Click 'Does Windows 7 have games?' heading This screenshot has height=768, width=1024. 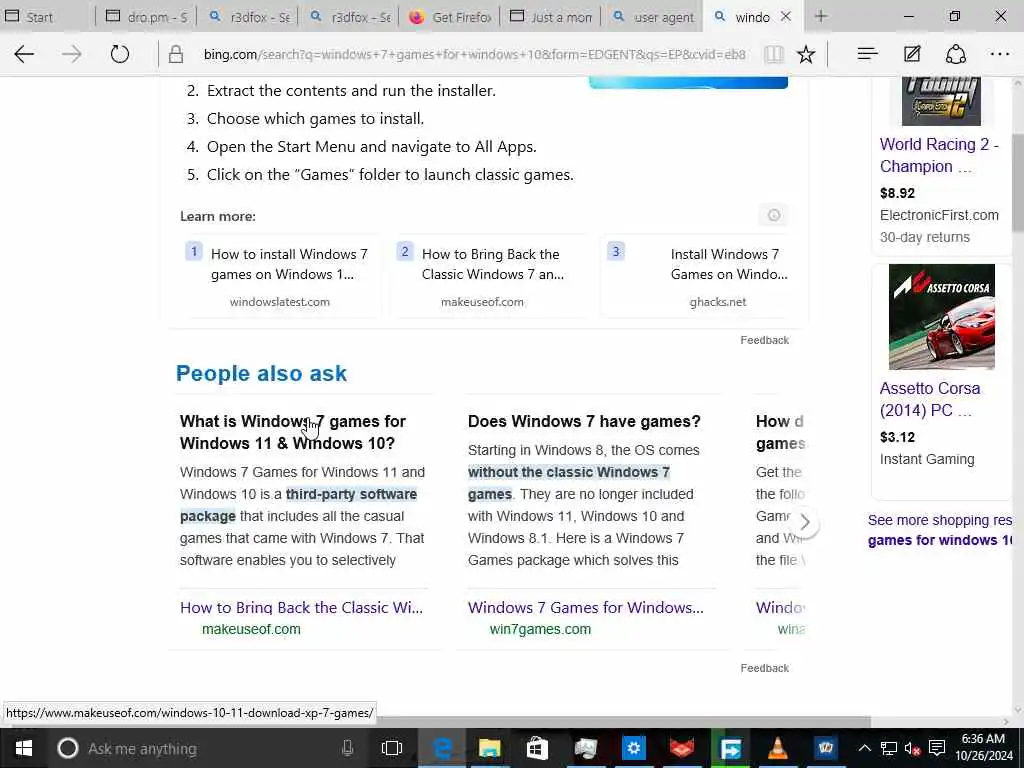pos(584,421)
